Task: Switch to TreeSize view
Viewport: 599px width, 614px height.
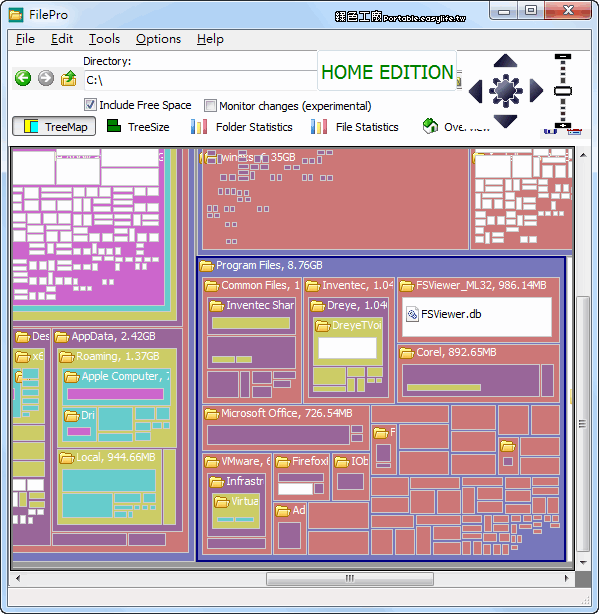Action: [x=138, y=126]
